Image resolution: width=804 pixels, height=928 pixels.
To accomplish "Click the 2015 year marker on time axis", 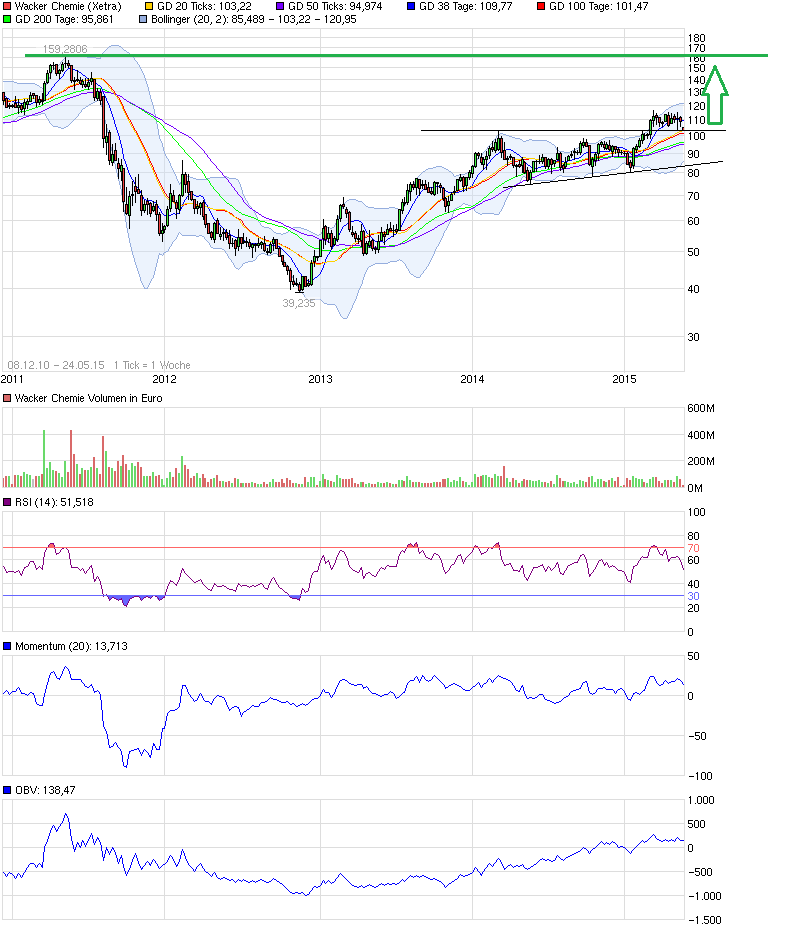I will pyautogui.click(x=625, y=379).
